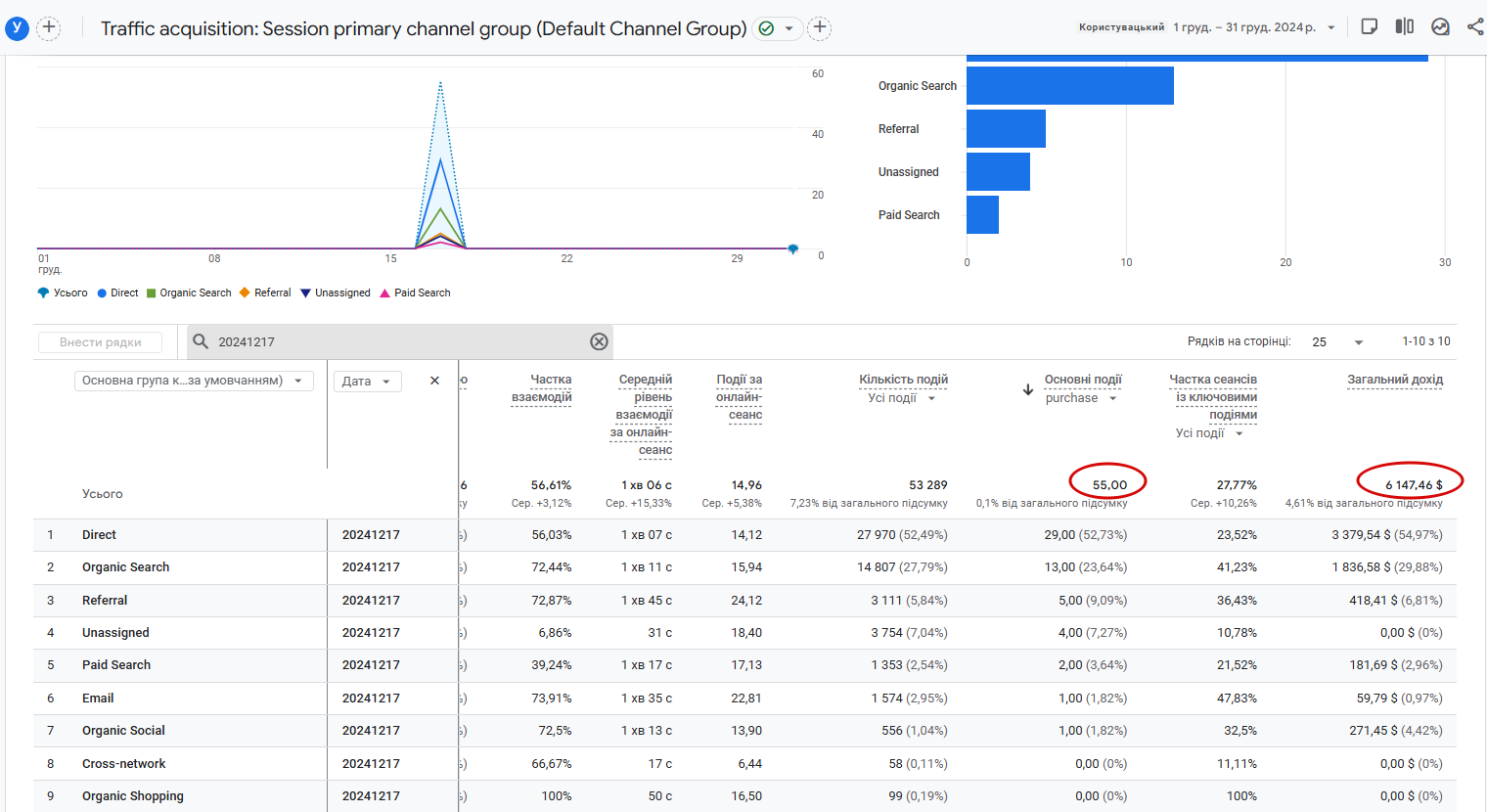
Task: Open the Insights trend icon
Action: pyautogui.click(x=1440, y=26)
